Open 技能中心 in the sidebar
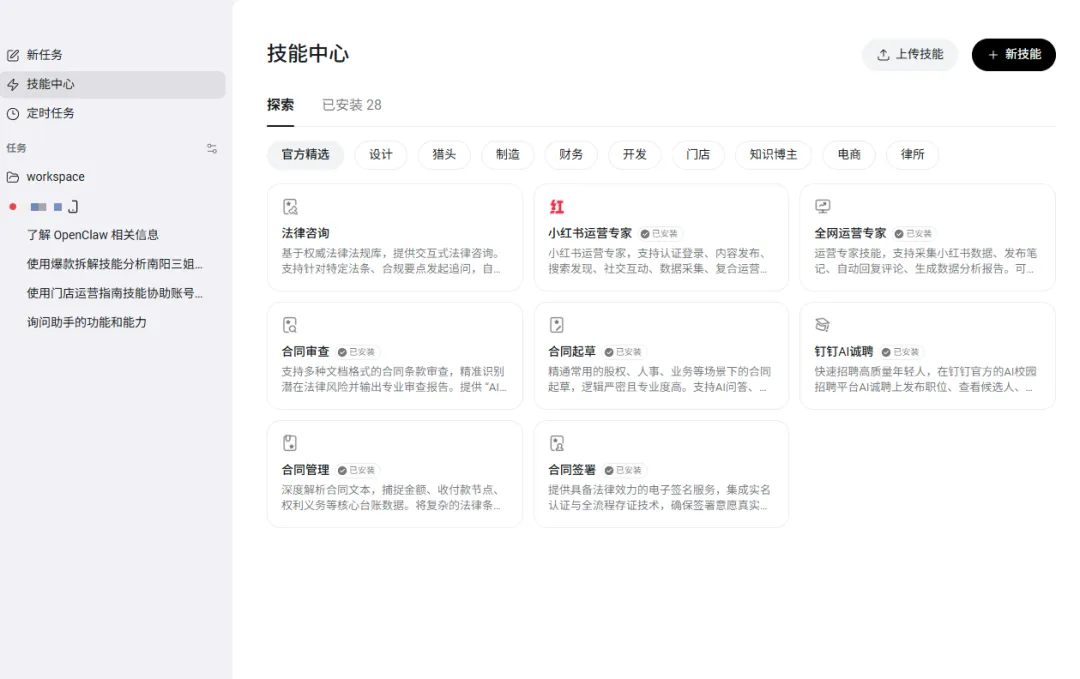Image resolution: width=1080 pixels, height=679 pixels. click(112, 85)
